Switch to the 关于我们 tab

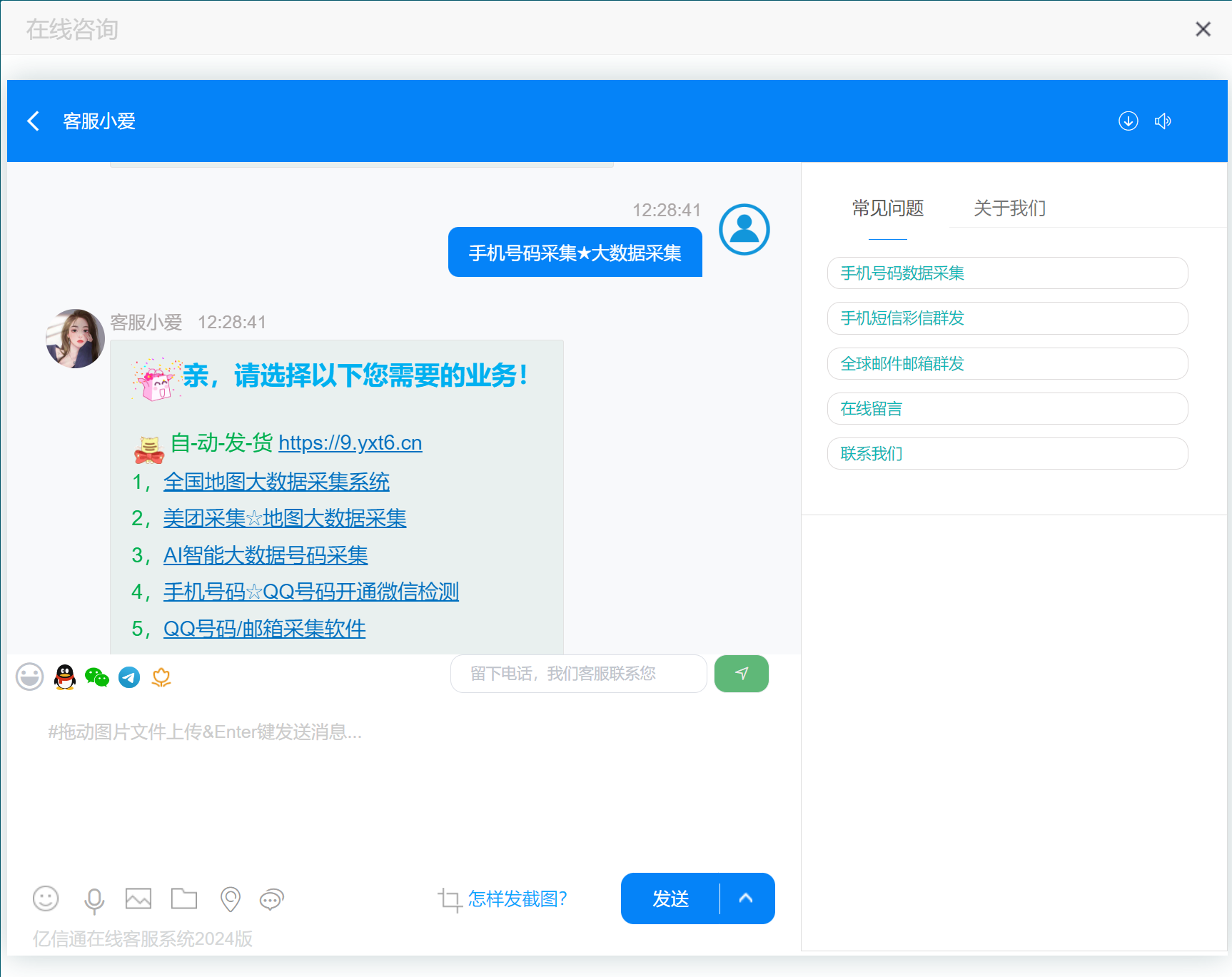(x=1009, y=208)
